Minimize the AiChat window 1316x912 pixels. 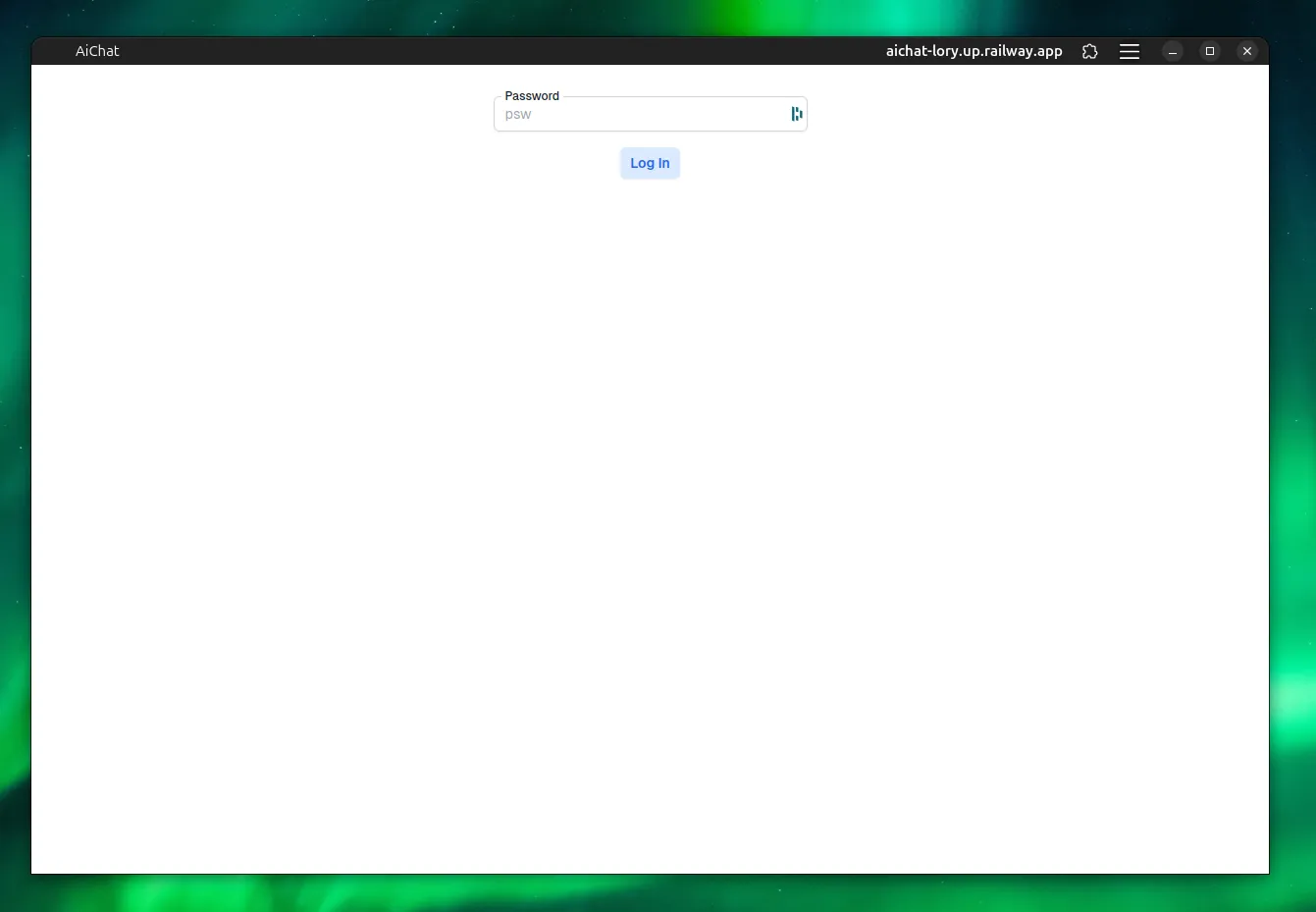[x=1173, y=51]
